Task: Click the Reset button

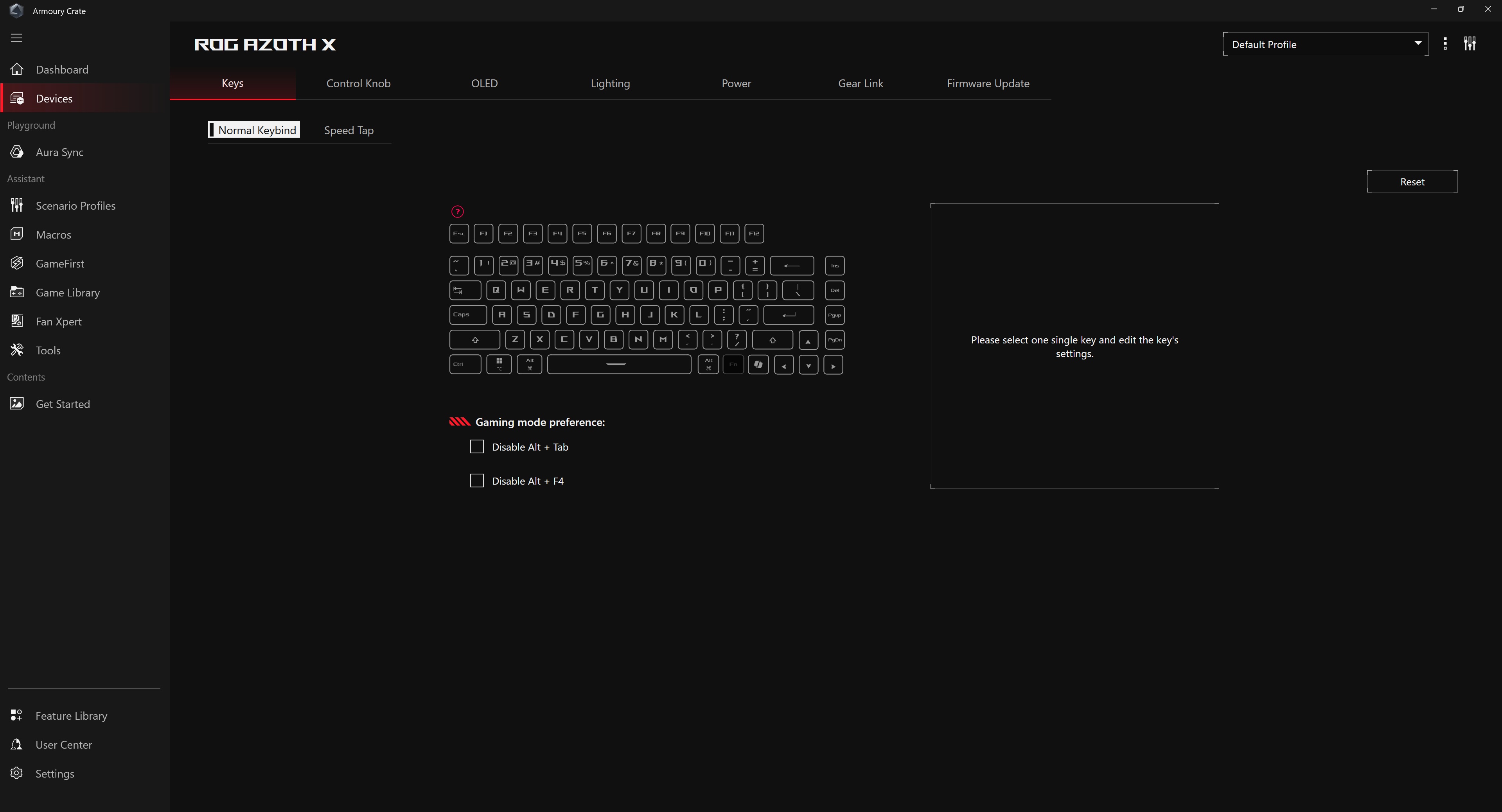Action: (x=1412, y=182)
